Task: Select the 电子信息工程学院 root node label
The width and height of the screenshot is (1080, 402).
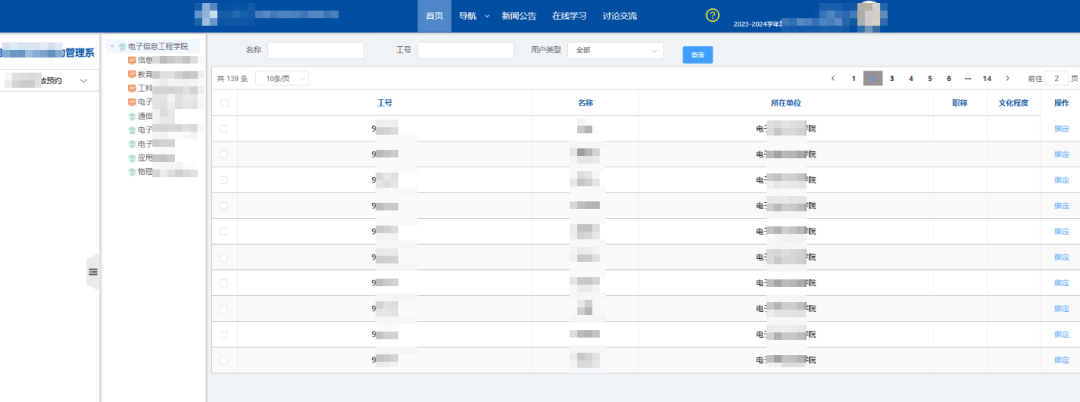Action: click(x=158, y=47)
